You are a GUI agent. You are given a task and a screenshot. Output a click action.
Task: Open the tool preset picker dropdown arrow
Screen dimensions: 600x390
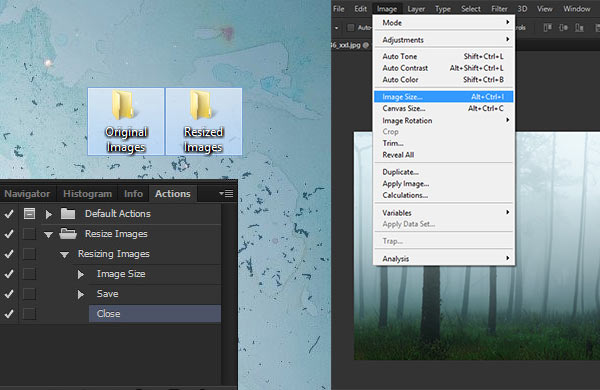pyautogui.click(x=336, y=28)
